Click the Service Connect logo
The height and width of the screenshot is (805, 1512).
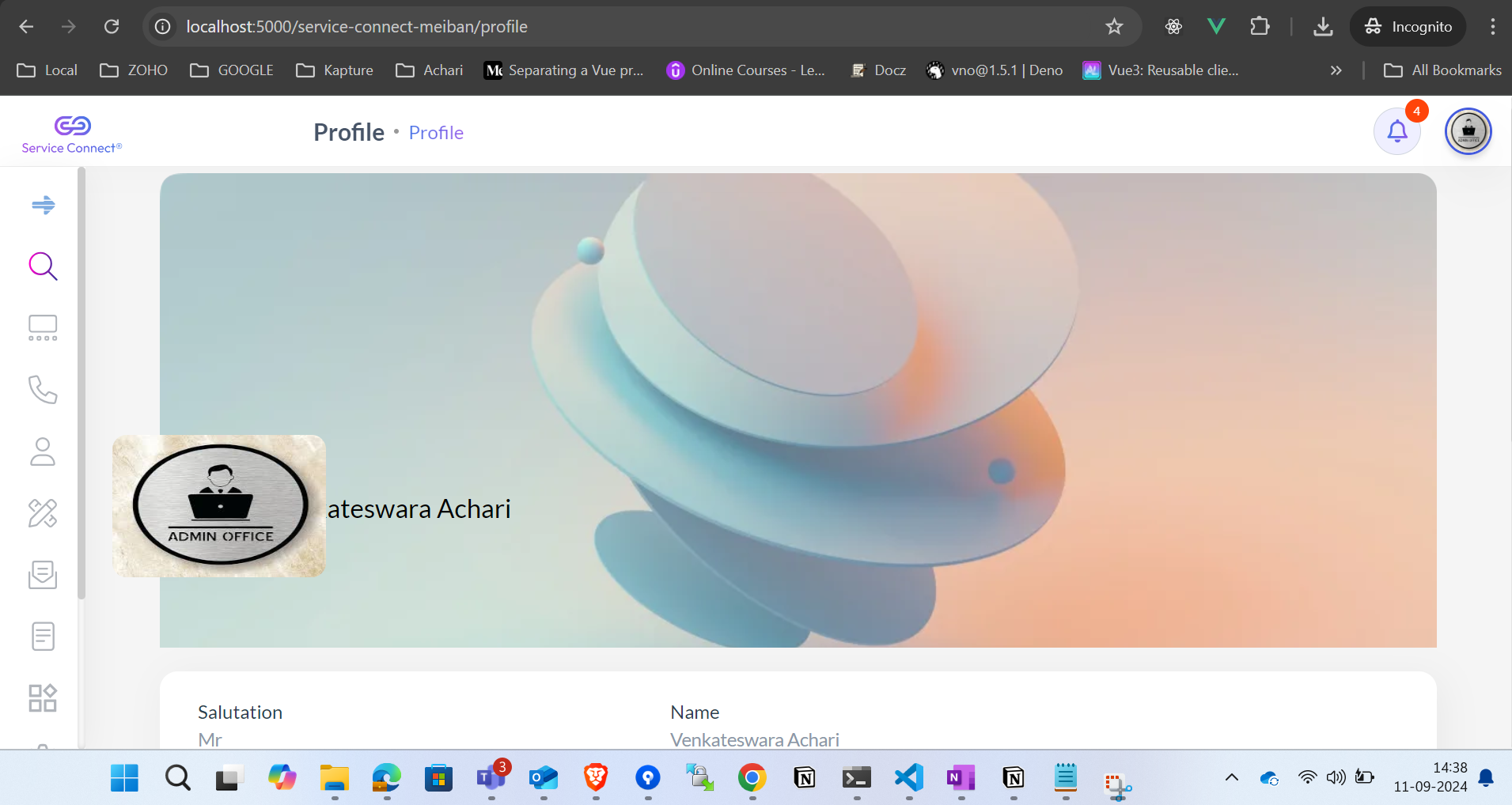pos(72,134)
